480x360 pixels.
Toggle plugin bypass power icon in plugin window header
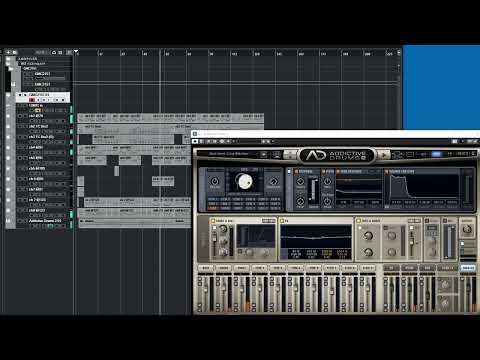(x=196, y=142)
